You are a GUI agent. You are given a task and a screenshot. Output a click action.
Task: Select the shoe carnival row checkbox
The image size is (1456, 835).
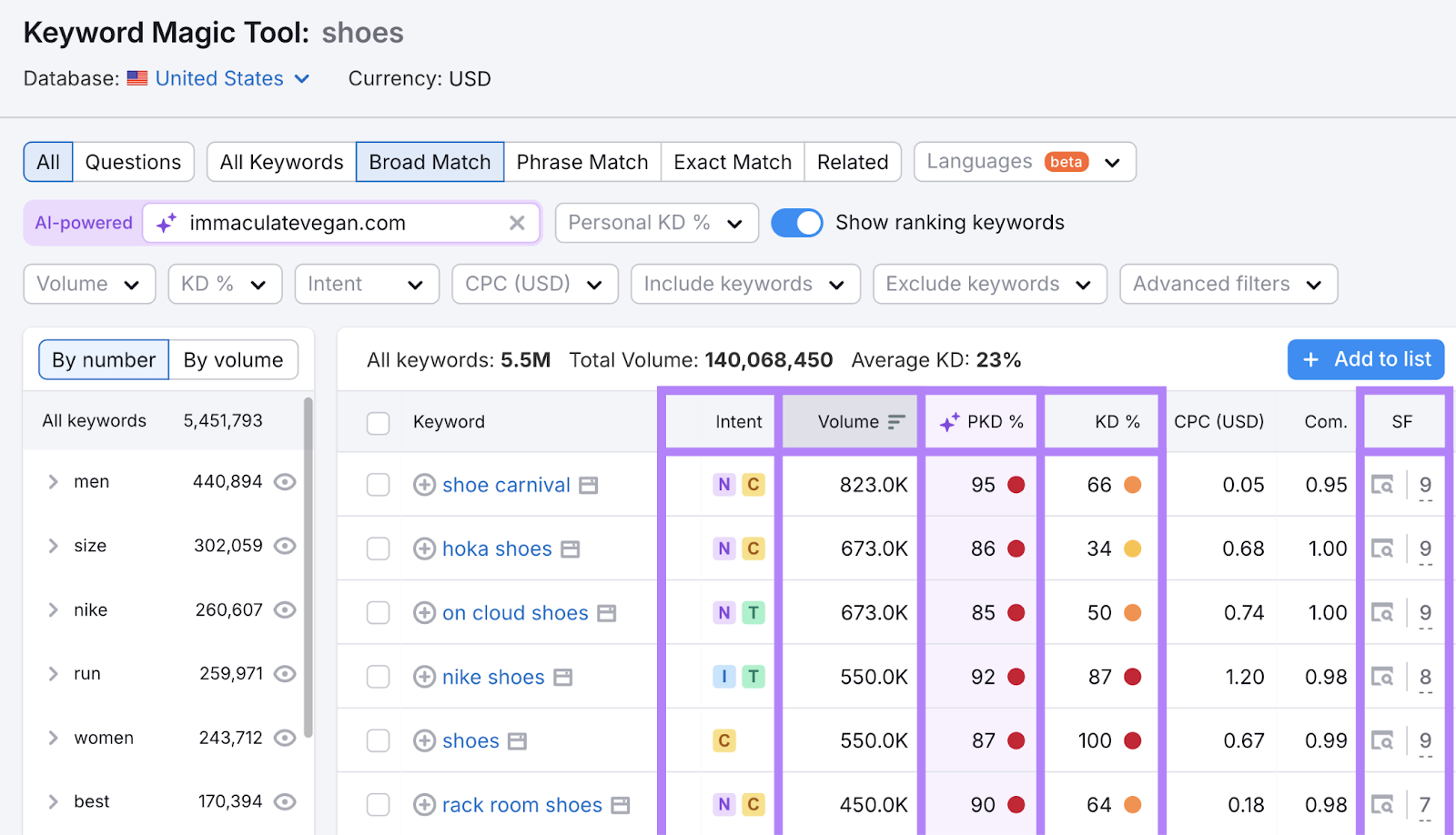[x=379, y=485]
